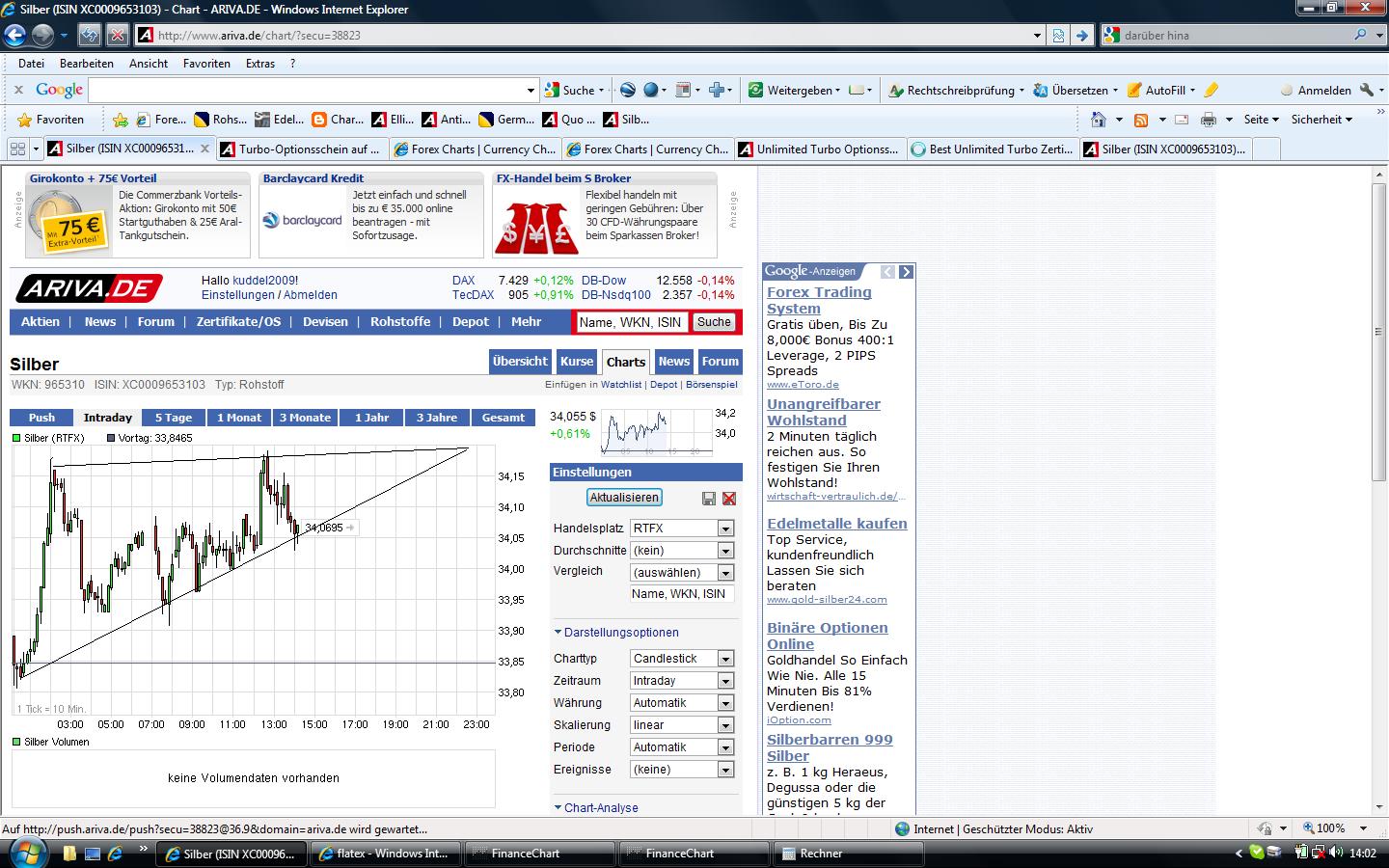Click the Read Mail icon in command bar
The height and width of the screenshot is (868, 1389).
(1180, 120)
